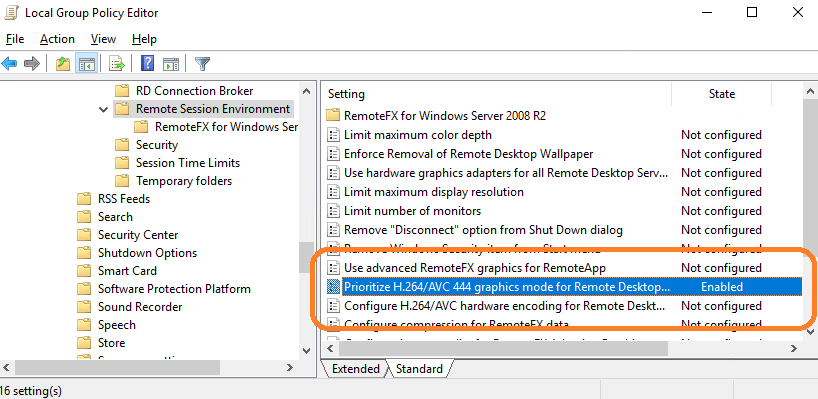Click the icon of the highlighted Prioritize H.264/AVC 444 row
Image resolution: width=818 pixels, height=399 pixels.
(333, 287)
